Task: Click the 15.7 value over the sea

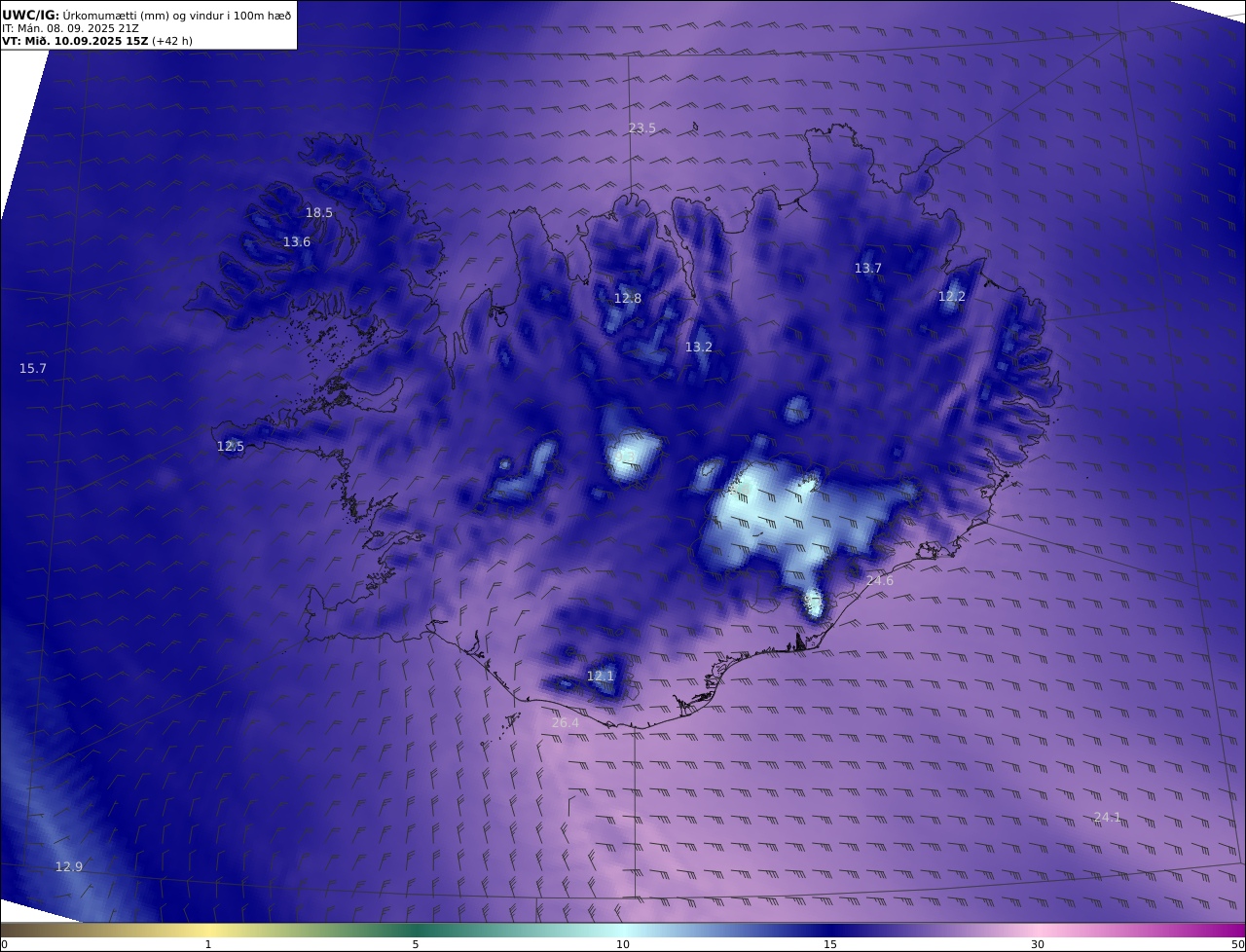Action: point(33,368)
